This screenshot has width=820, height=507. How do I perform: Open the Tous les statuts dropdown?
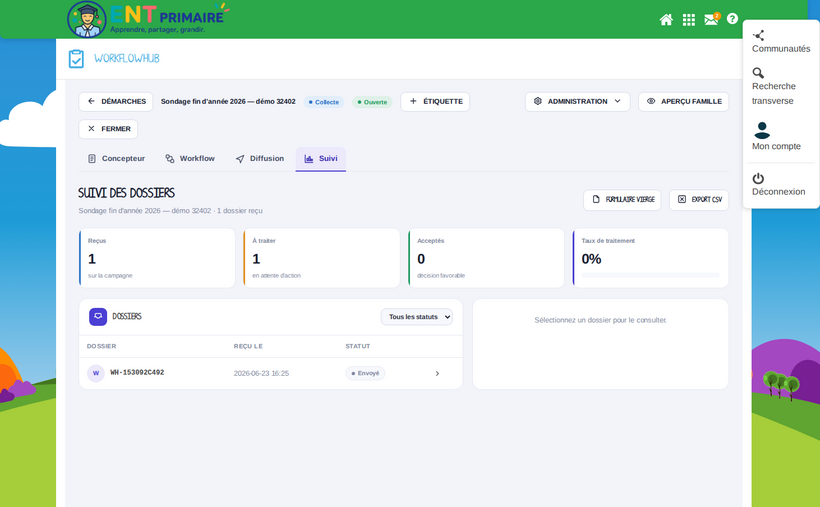point(417,317)
